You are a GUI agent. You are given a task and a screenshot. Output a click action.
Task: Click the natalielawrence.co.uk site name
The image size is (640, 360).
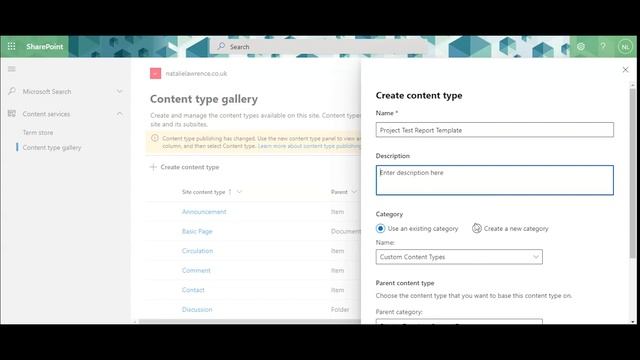[x=196, y=73]
